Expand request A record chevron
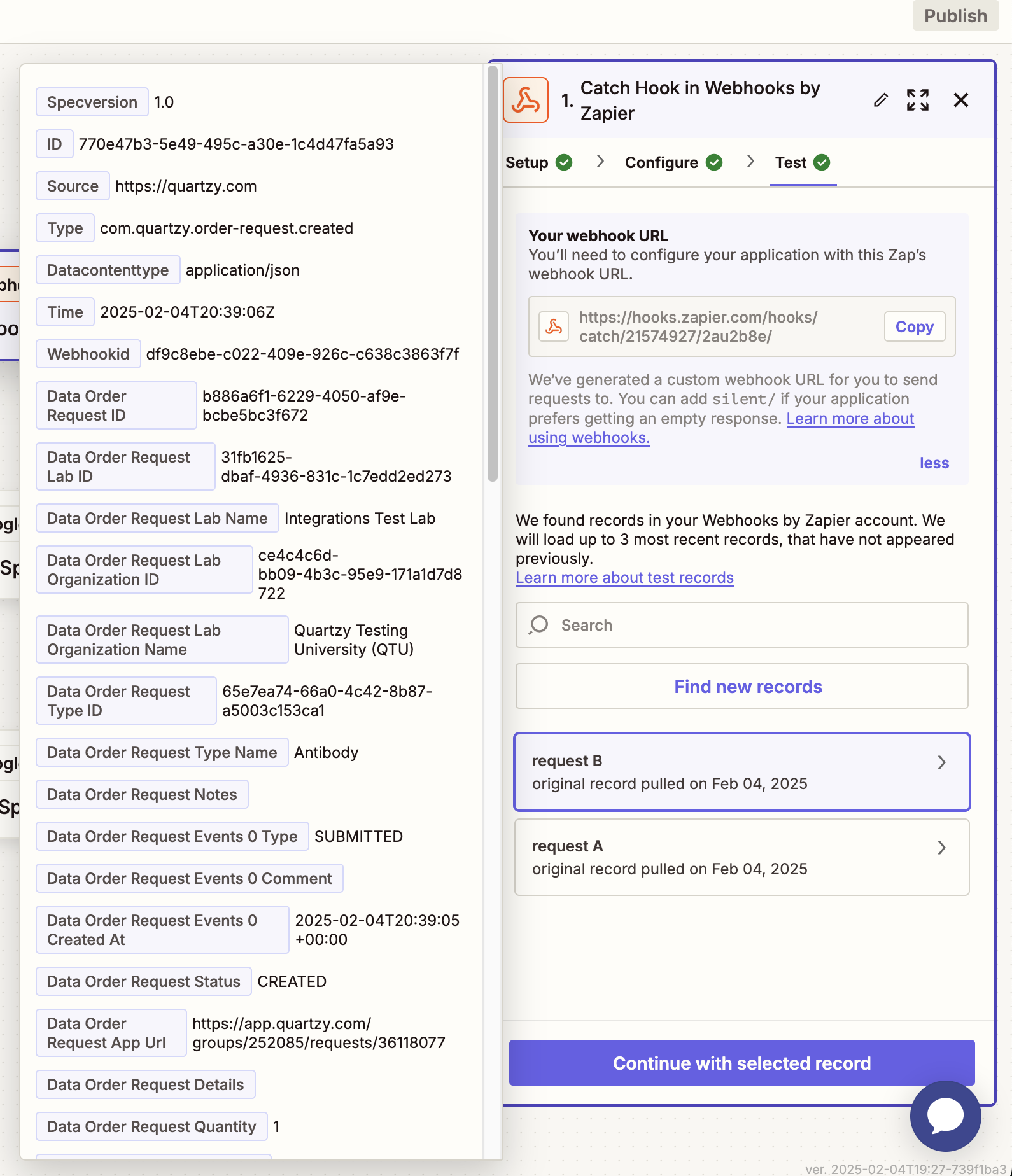The image size is (1012, 1176). click(941, 848)
